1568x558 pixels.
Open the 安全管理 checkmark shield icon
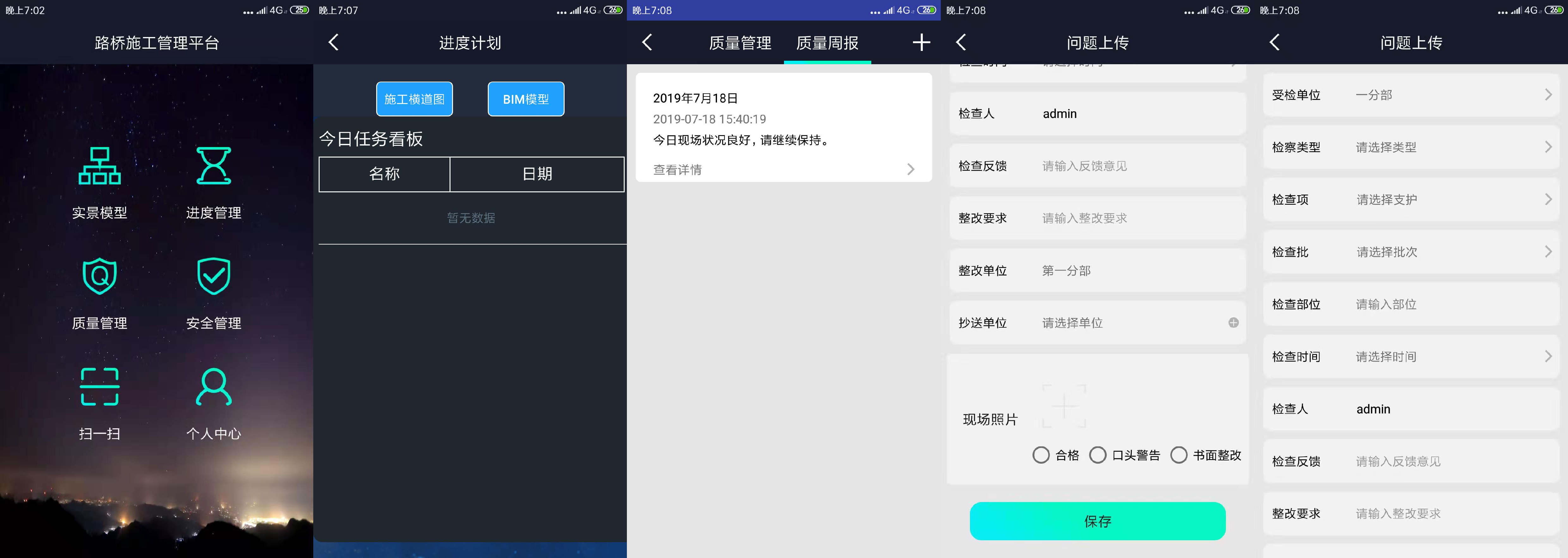coord(214,276)
